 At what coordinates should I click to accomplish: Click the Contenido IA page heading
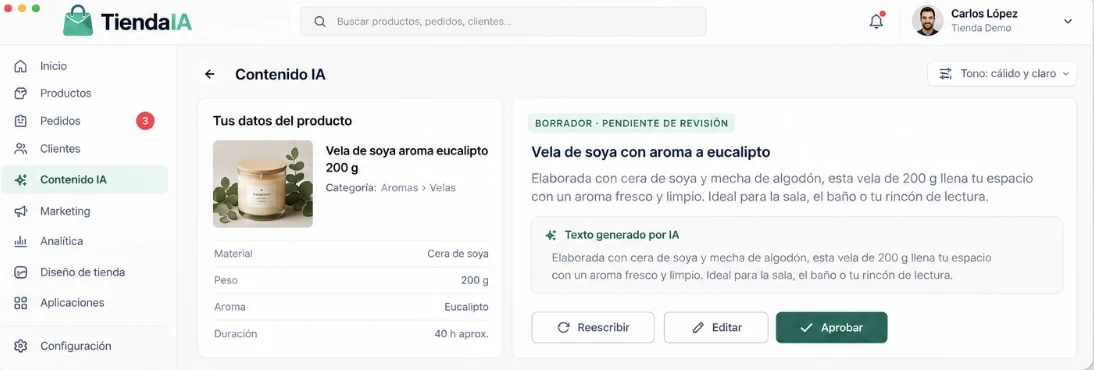(x=280, y=74)
